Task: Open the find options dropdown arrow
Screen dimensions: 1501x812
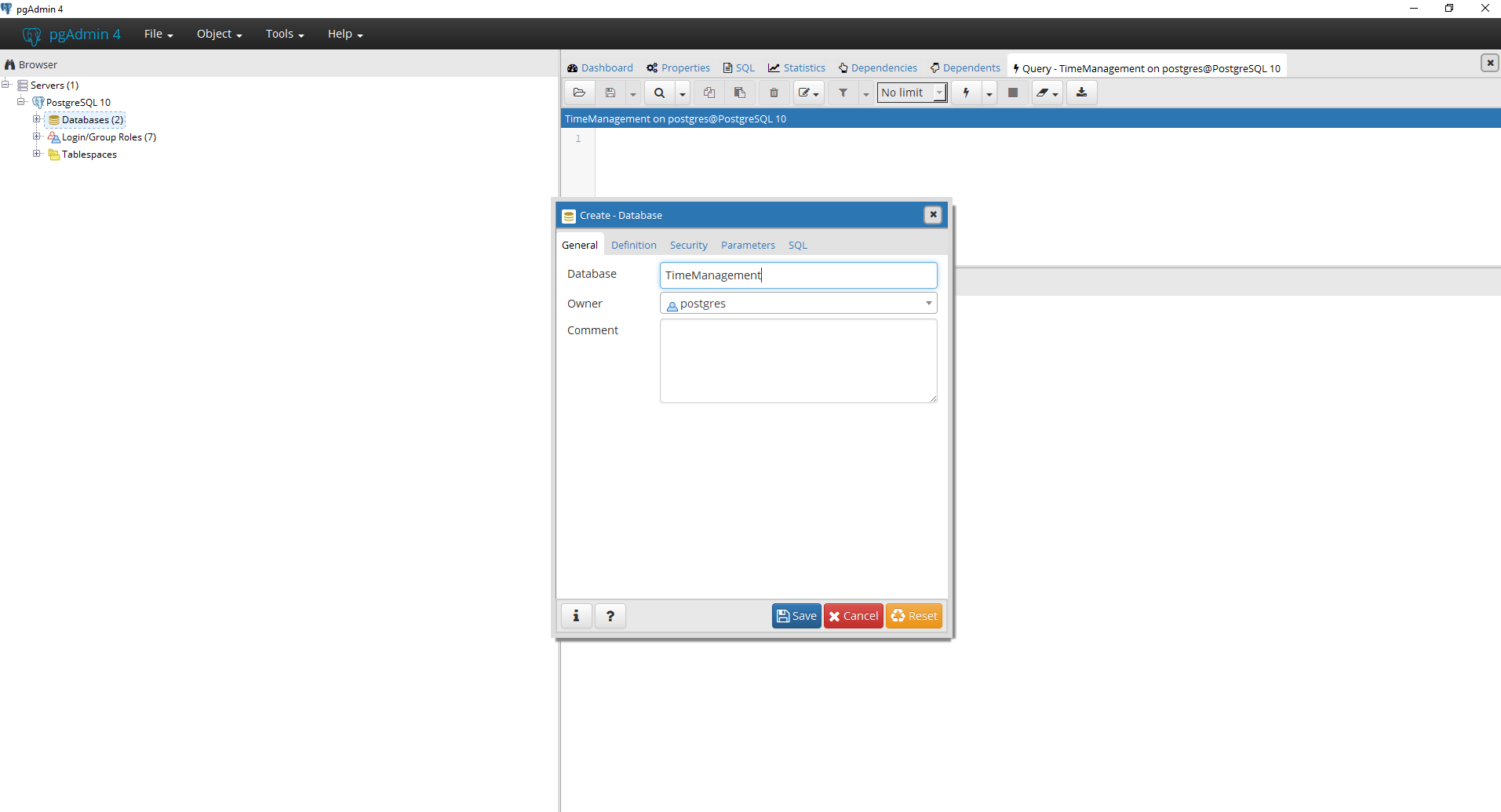Action: [682, 93]
